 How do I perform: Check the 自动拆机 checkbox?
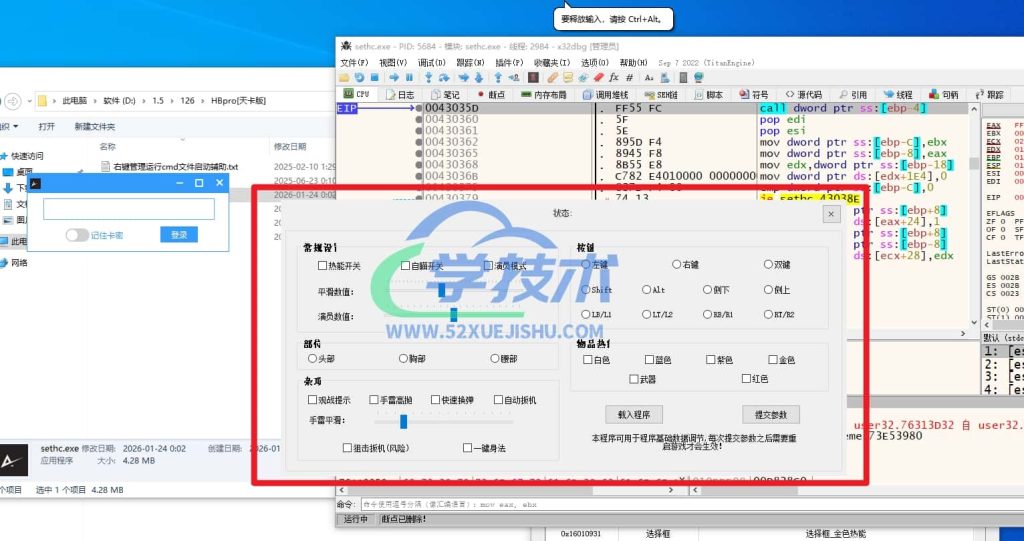[498, 399]
